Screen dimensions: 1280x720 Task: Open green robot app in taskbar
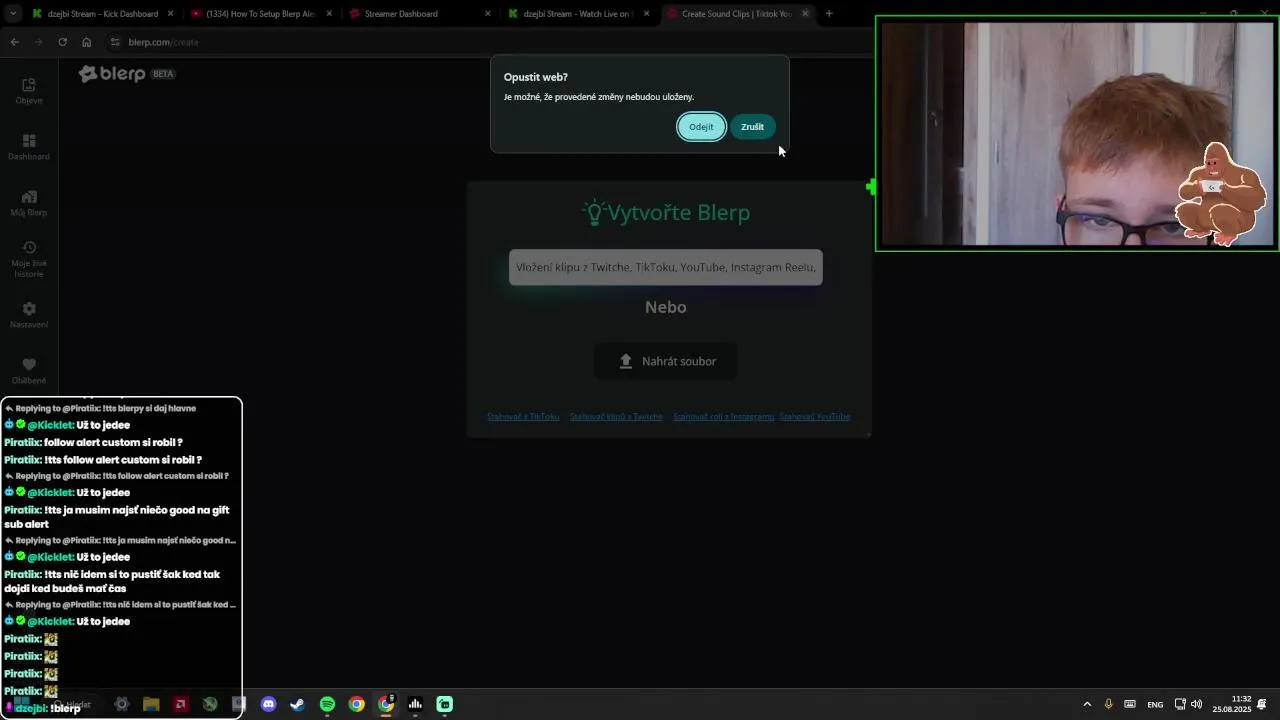pyautogui.click(x=445, y=704)
